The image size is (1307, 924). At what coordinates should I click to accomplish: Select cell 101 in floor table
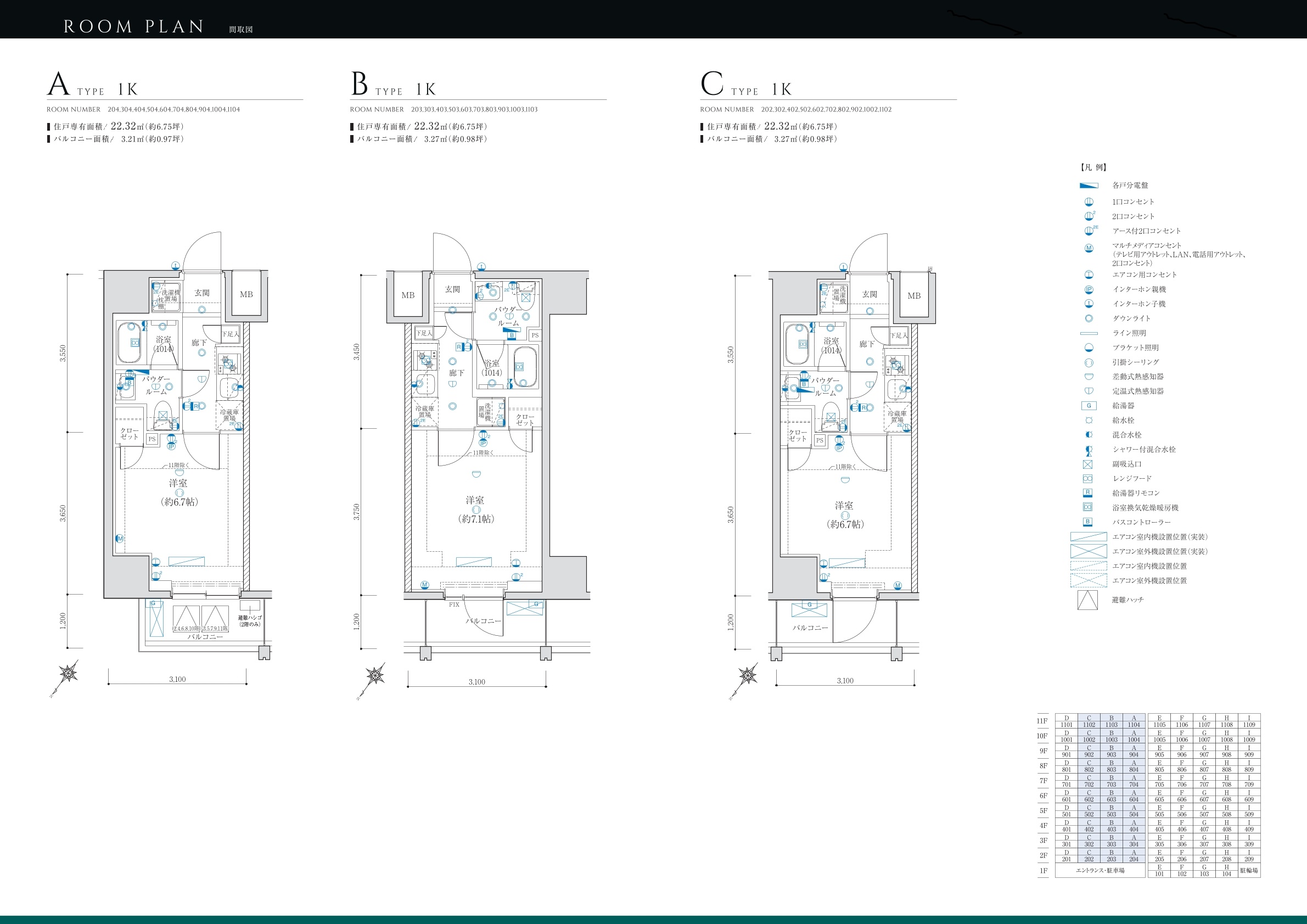[1159, 874]
